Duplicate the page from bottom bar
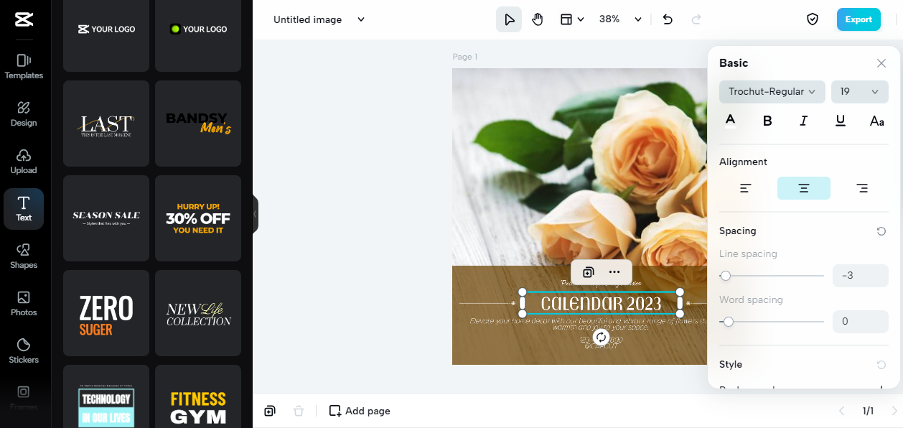 269,411
